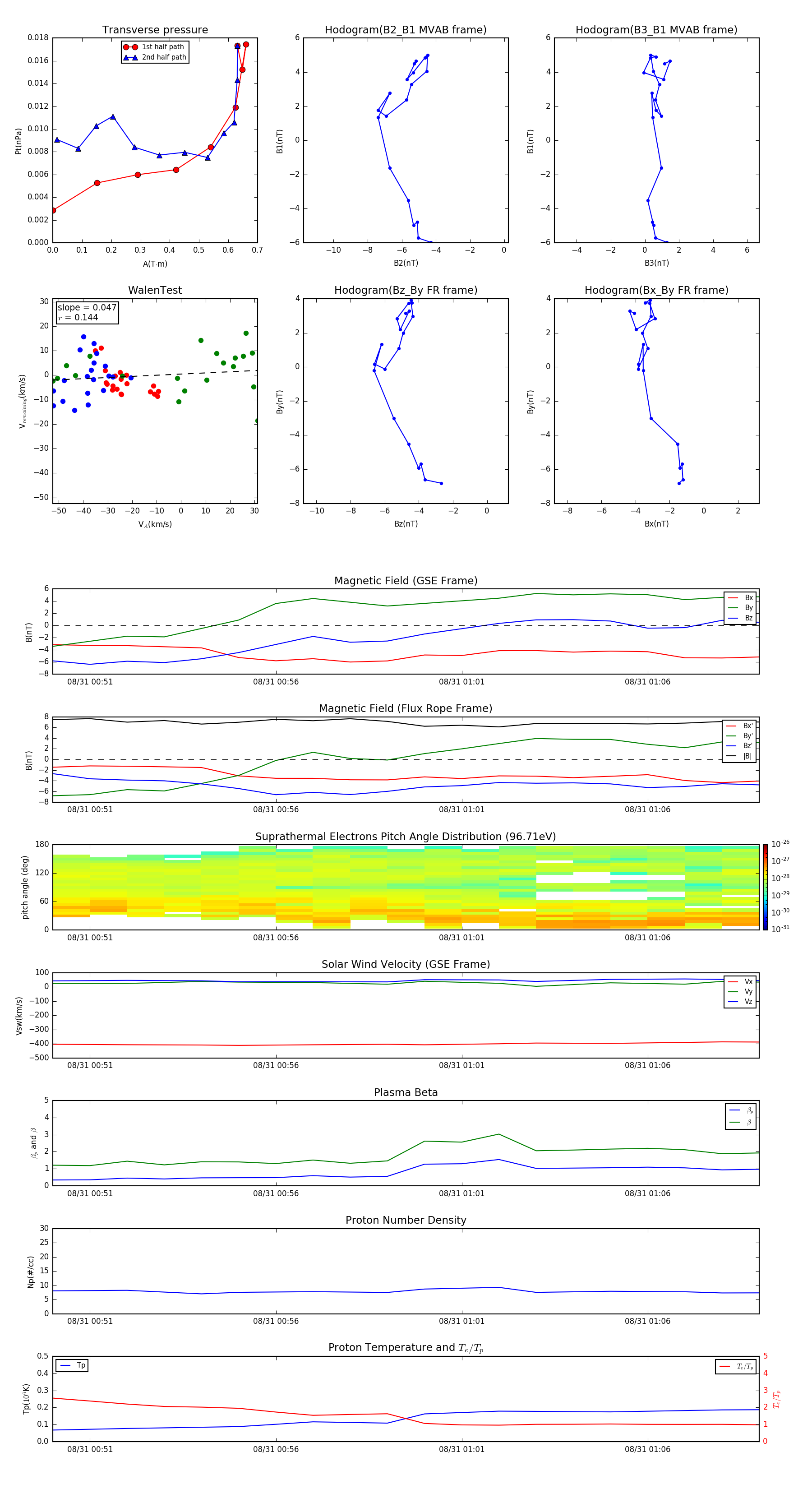Click the "A(T·m)" x-axis label

[x=155, y=264]
